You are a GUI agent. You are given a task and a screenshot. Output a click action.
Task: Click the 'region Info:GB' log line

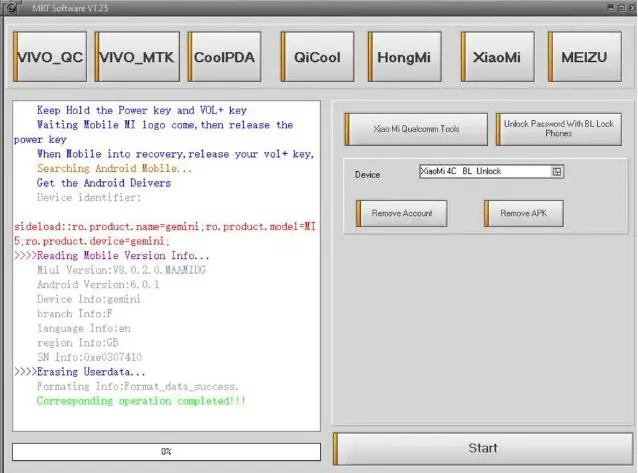click(x=78, y=343)
